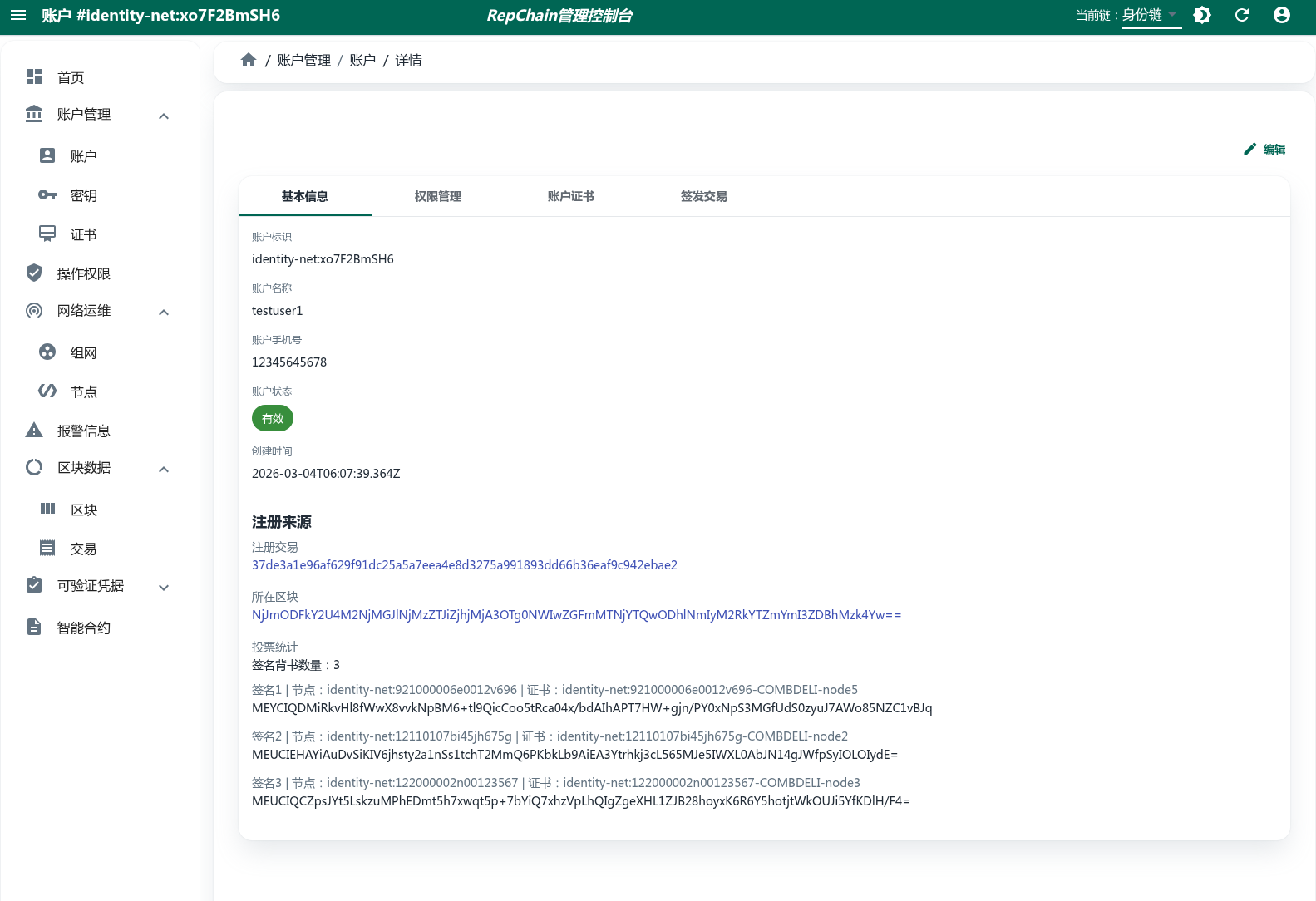Open the user profile icon
The width and height of the screenshot is (1316, 901).
point(1282,15)
